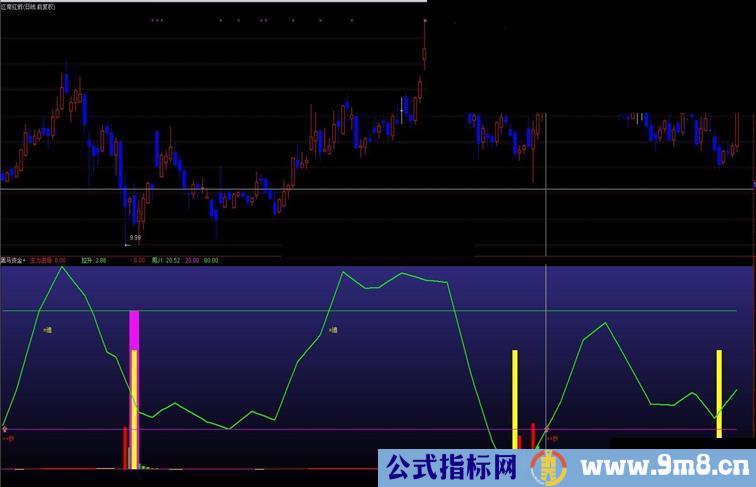This screenshot has height=487, width=756.
Task: Click the white candle before the price surge
Action: tap(404, 107)
